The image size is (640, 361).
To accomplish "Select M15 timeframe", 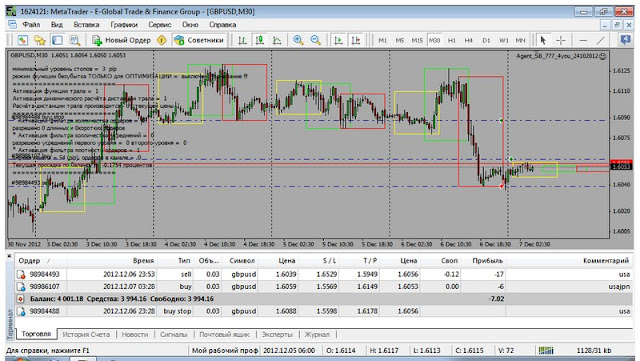I will coord(417,40).
